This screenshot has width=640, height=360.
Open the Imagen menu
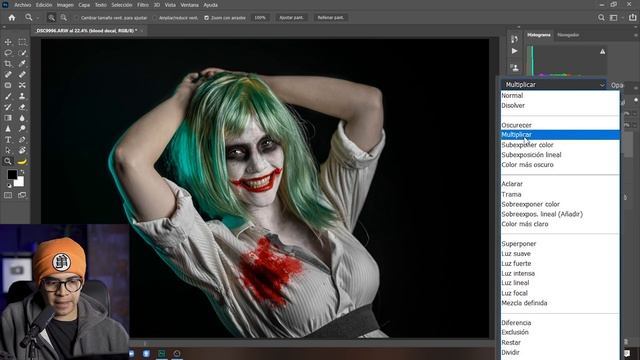pos(65,5)
